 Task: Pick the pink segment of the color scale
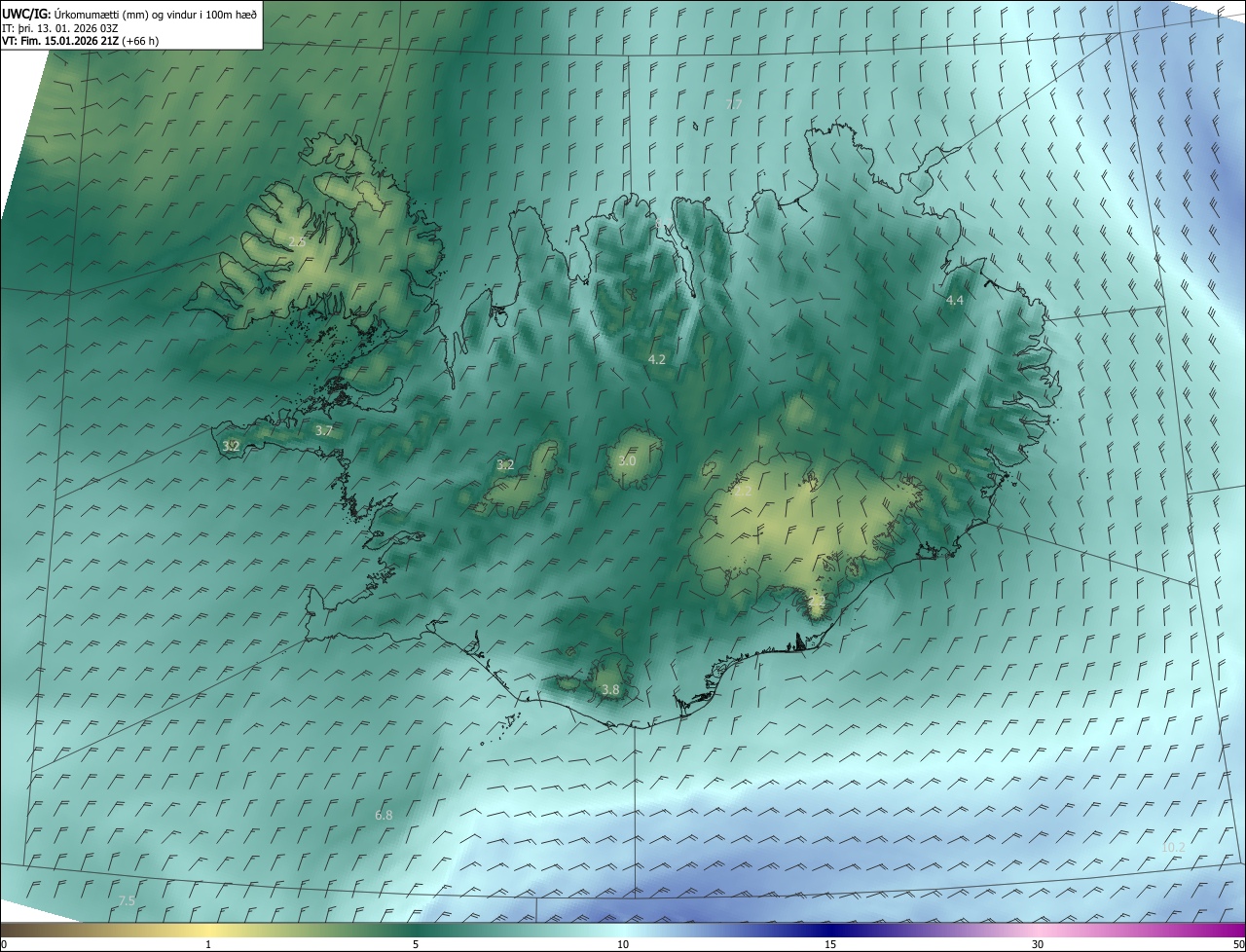click(1038, 930)
